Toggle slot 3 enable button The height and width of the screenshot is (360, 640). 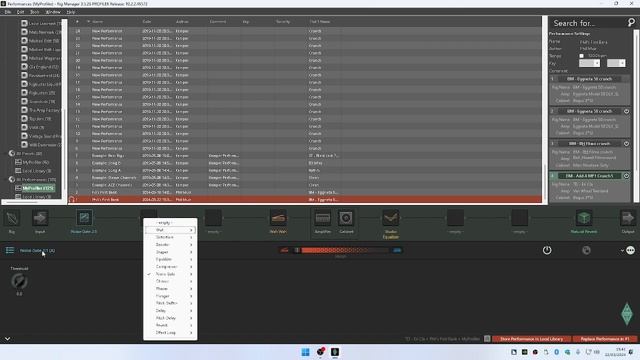(x=627, y=144)
